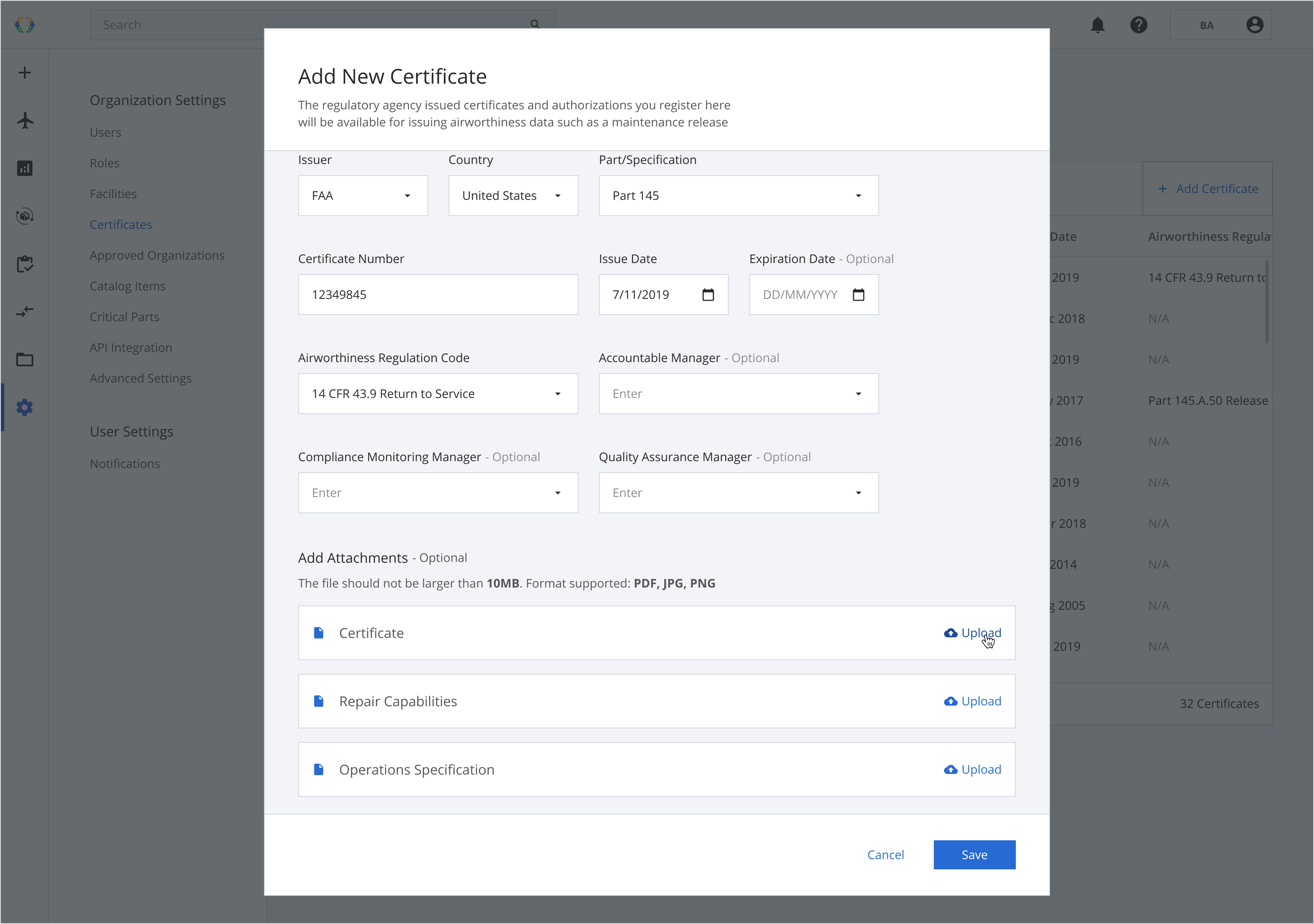Click the top Search field
The width and height of the screenshot is (1314, 924).
pos(323,25)
